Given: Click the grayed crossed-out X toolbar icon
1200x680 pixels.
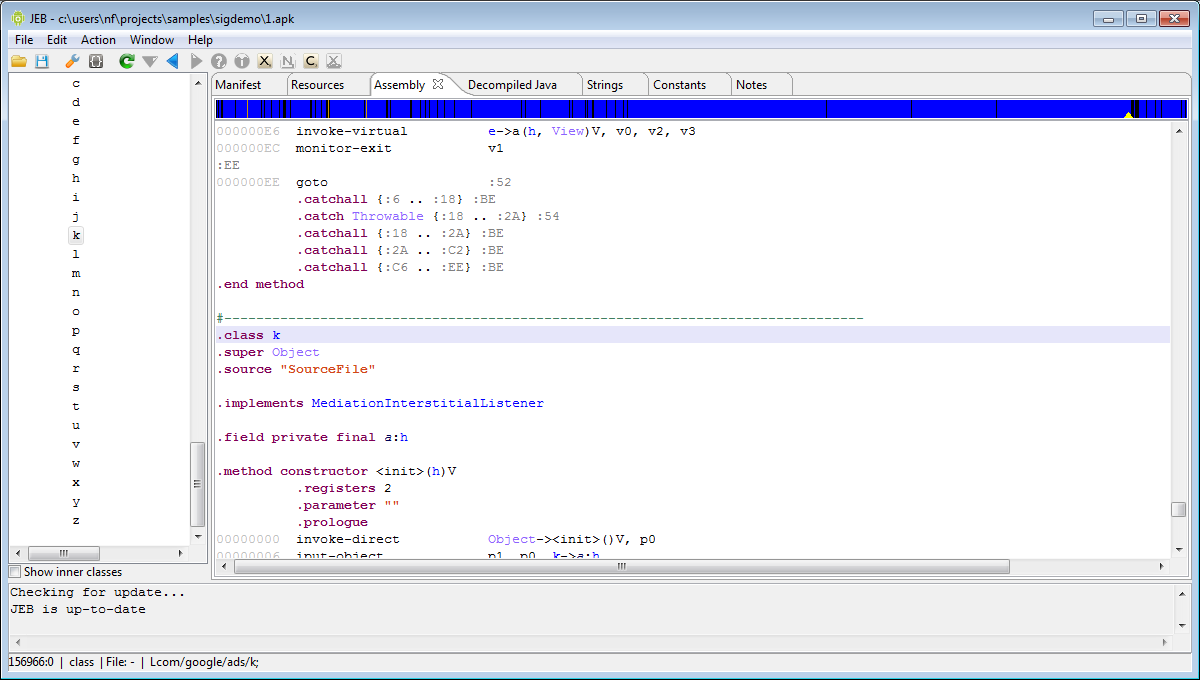Looking at the screenshot, I should point(334,61).
